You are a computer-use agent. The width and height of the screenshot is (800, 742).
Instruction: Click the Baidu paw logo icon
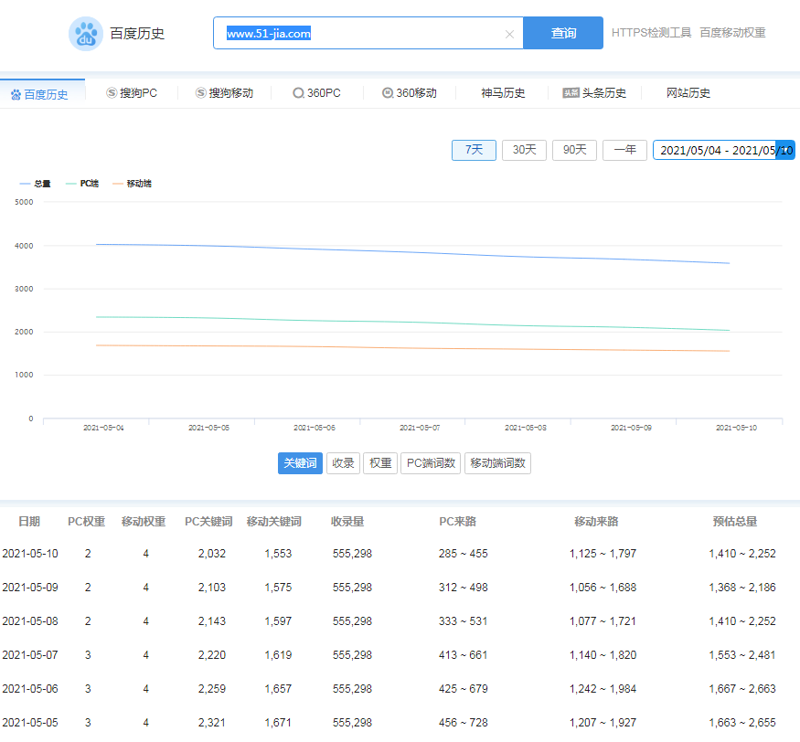click(86, 33)
